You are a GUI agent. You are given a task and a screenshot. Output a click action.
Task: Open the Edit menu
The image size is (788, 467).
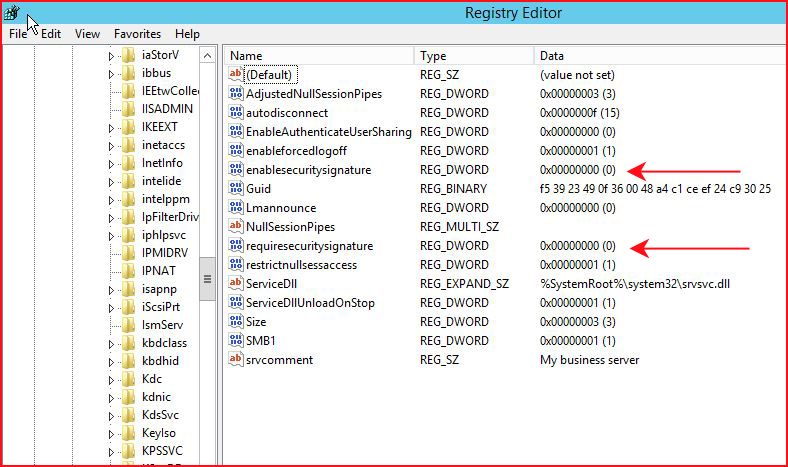51,34
